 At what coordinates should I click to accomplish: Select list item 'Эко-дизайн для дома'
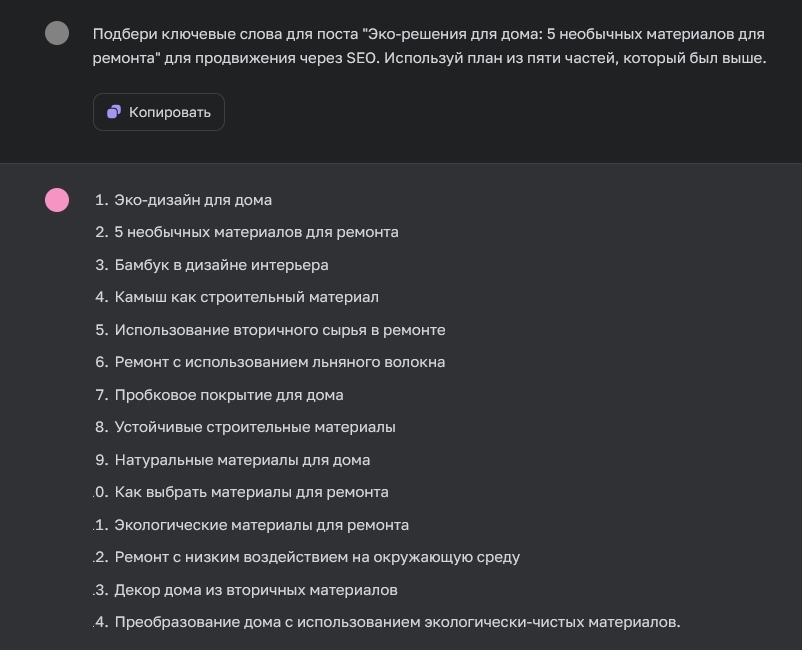tap(194, 200)
